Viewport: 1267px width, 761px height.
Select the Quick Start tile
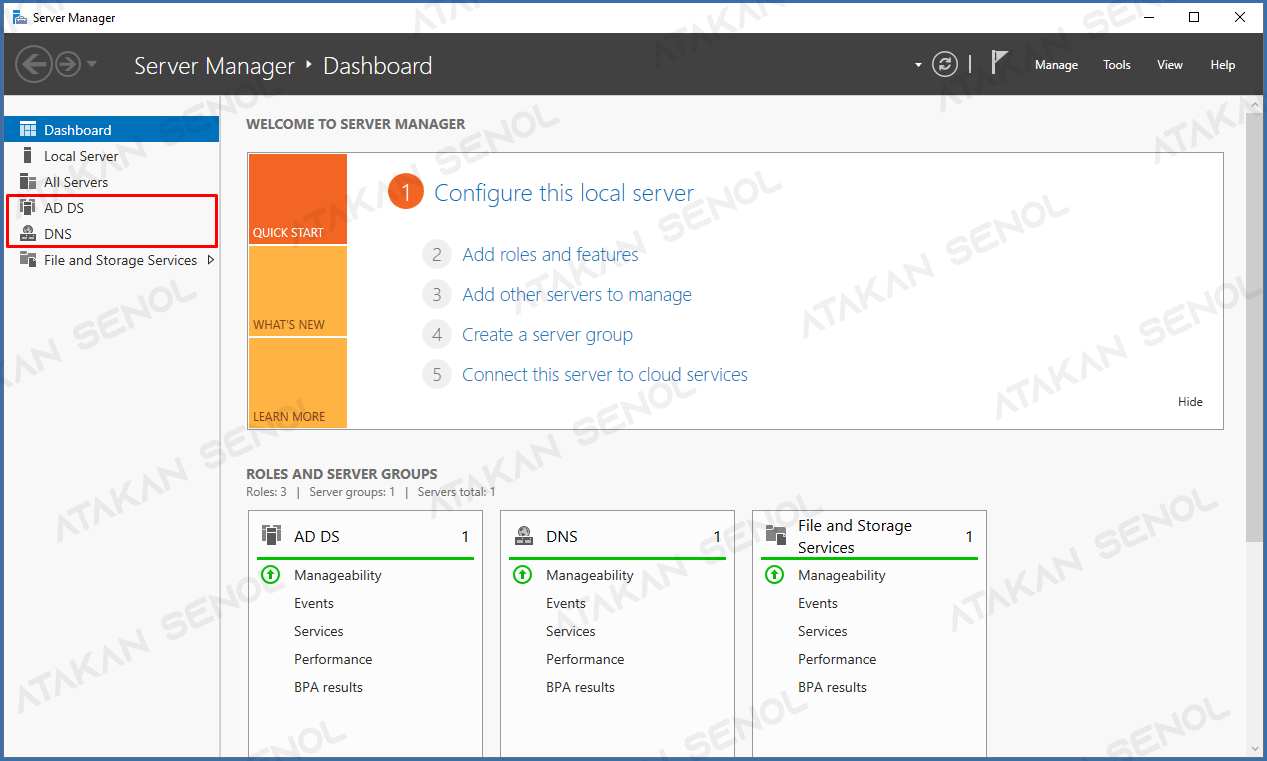click(298, 199)
